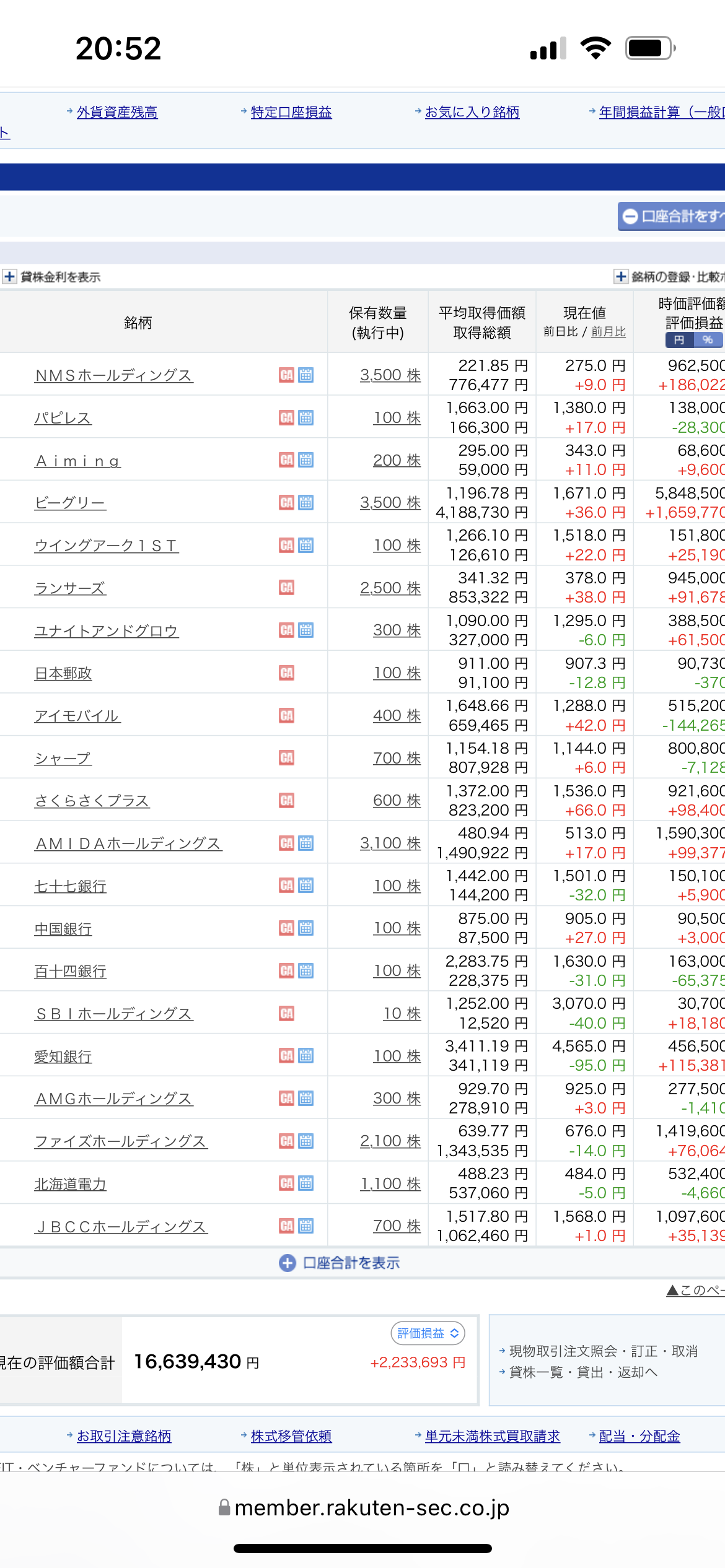Open the calendar icon for ユナイトアンドグロウ

(x=305, y=630)
